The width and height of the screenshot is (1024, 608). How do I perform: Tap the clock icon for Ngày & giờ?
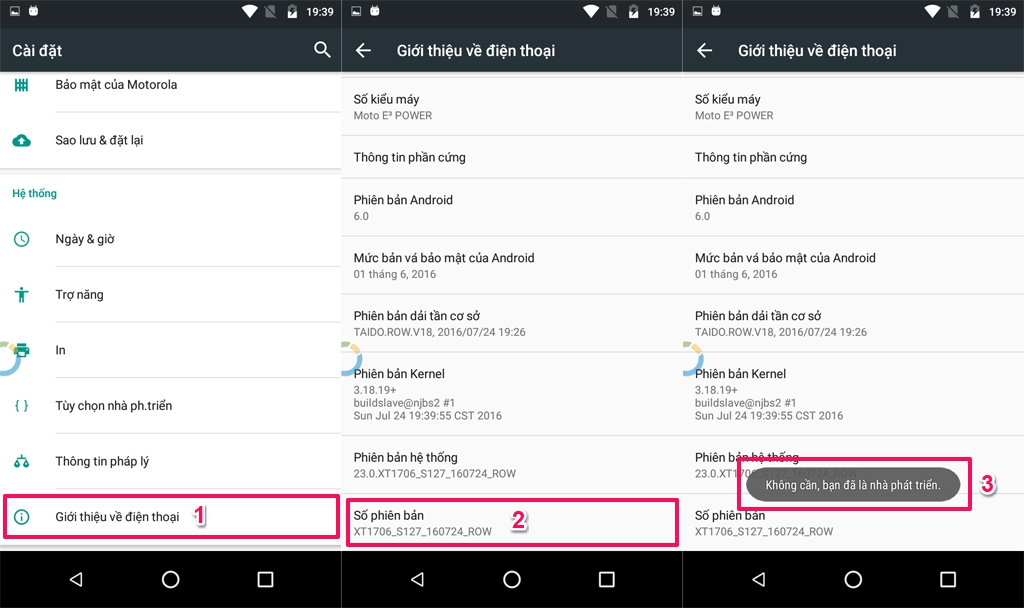22,239
